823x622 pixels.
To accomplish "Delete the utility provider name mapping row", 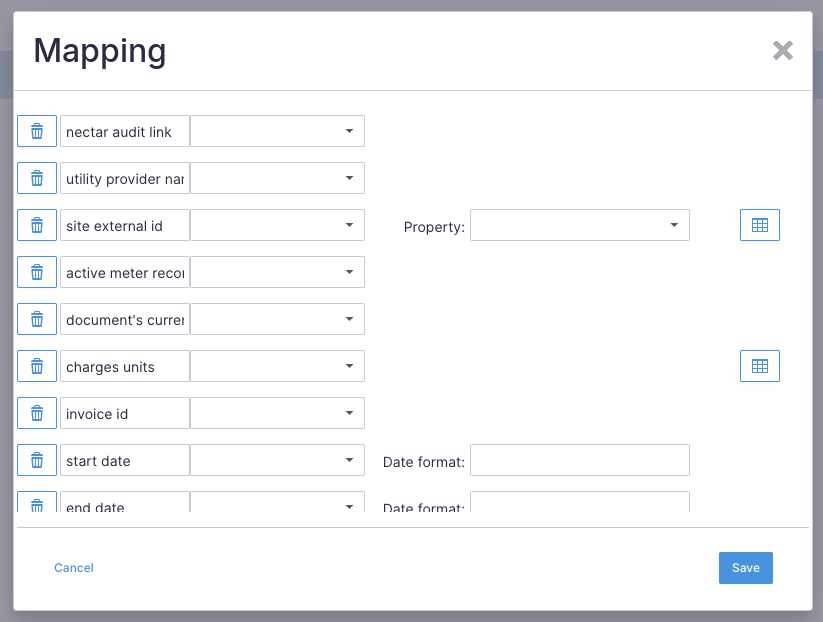I will pos(37,178).
